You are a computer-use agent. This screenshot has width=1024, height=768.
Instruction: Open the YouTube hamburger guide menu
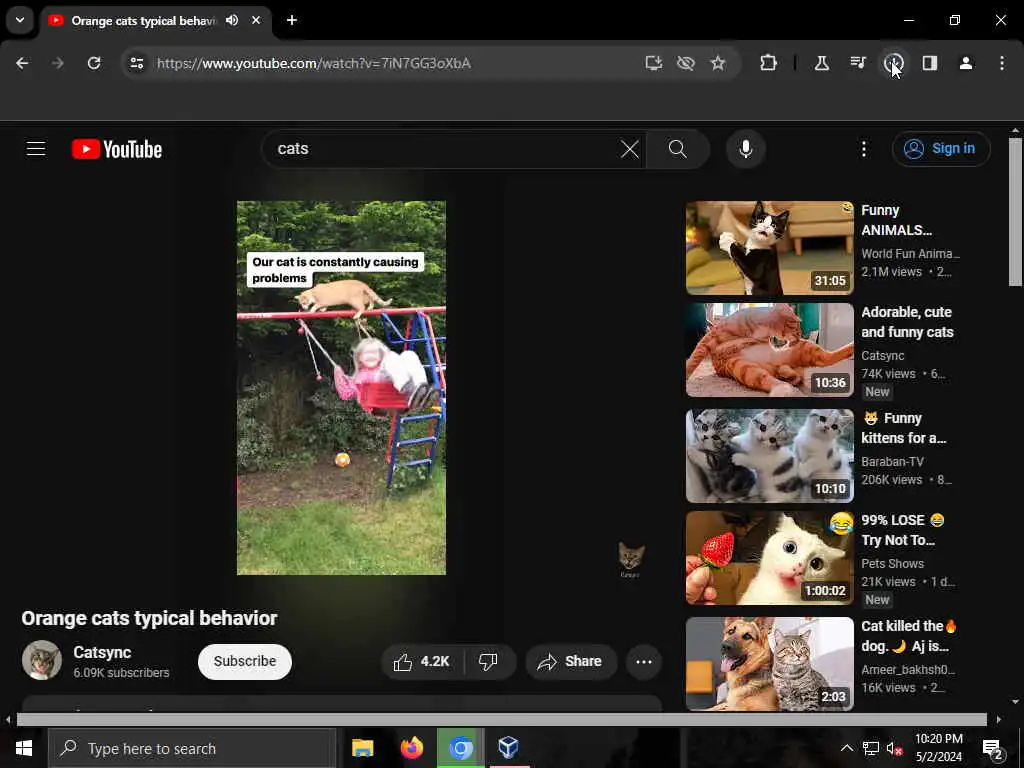[x=36, y=149]
